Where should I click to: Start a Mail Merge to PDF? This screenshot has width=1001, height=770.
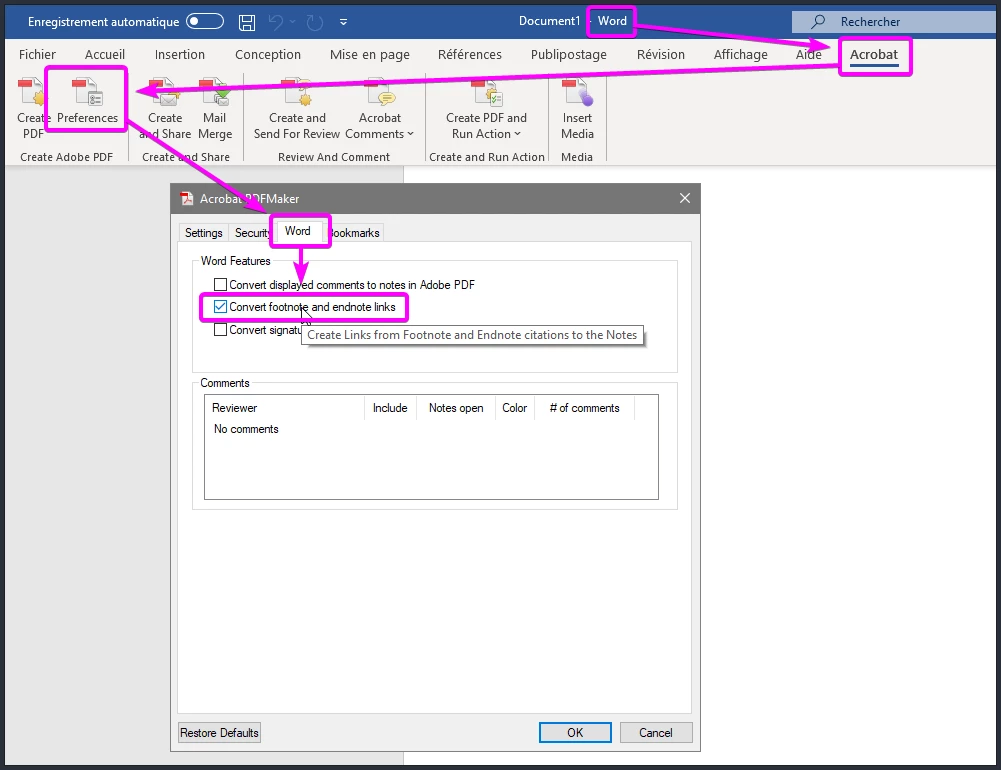click(x=215, y=109)
